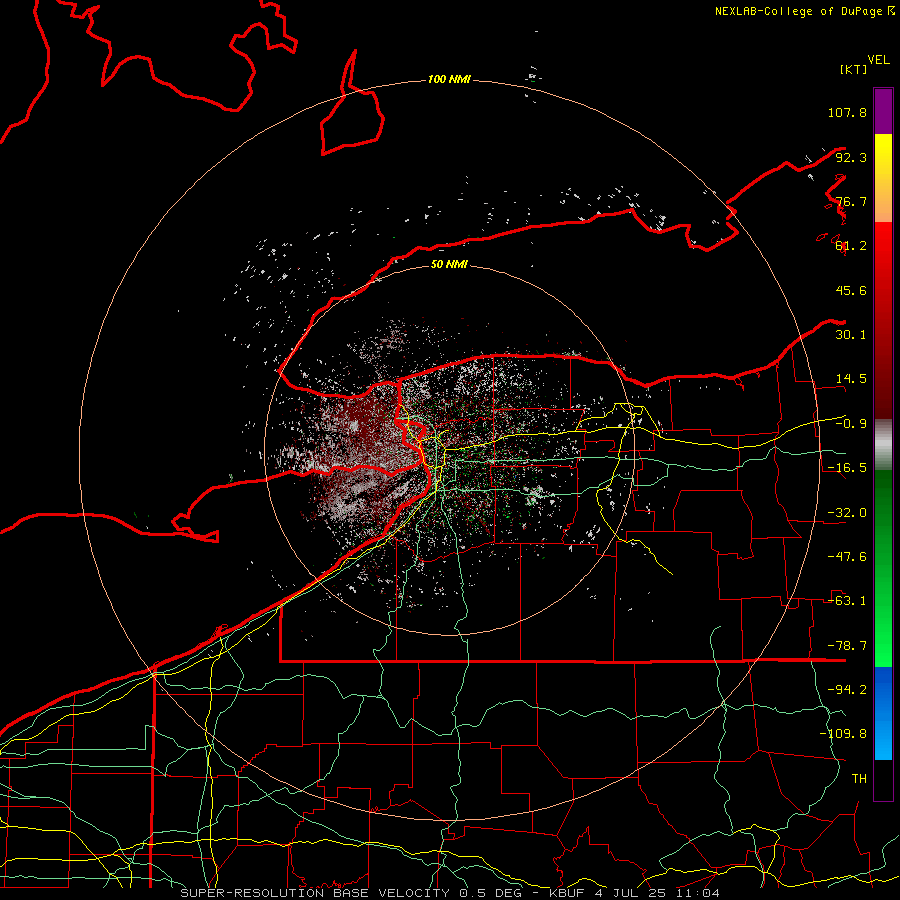Click the TH legend label
Image resolution: width=900 pixels, height=900 pixels.
[x=859, y=779]
